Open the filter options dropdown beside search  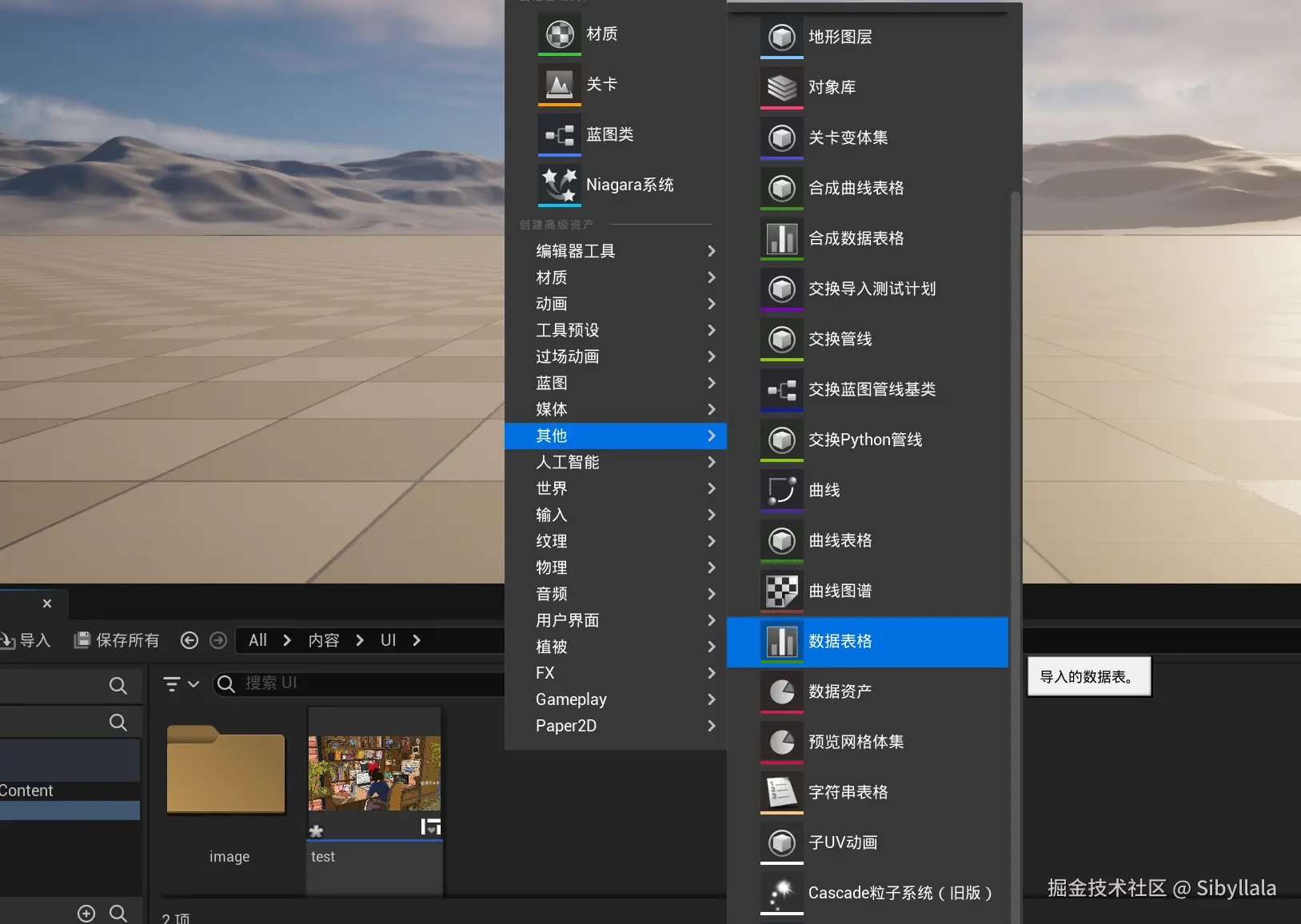181,683
